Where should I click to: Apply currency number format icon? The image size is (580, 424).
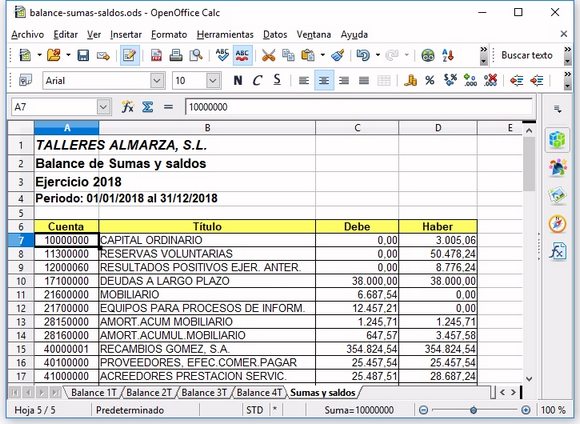(x=410, y=80)
